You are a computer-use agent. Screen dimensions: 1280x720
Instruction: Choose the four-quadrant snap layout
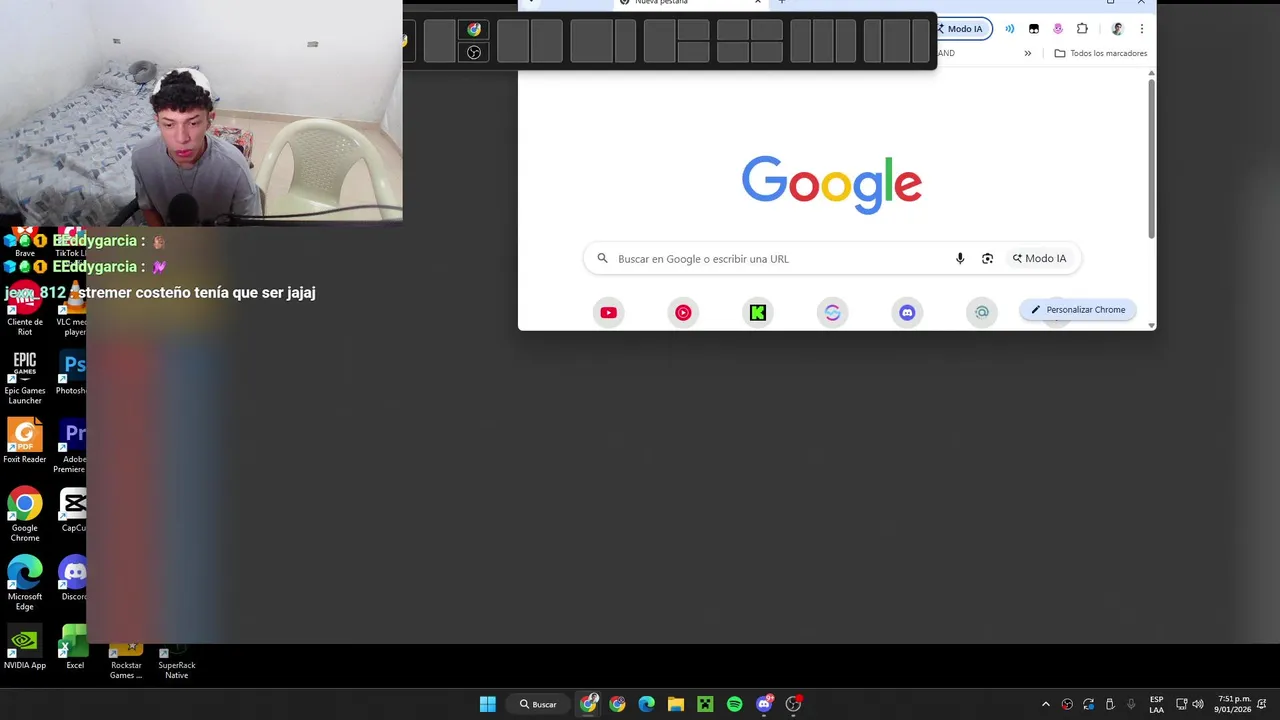click(x=750, y=41)
